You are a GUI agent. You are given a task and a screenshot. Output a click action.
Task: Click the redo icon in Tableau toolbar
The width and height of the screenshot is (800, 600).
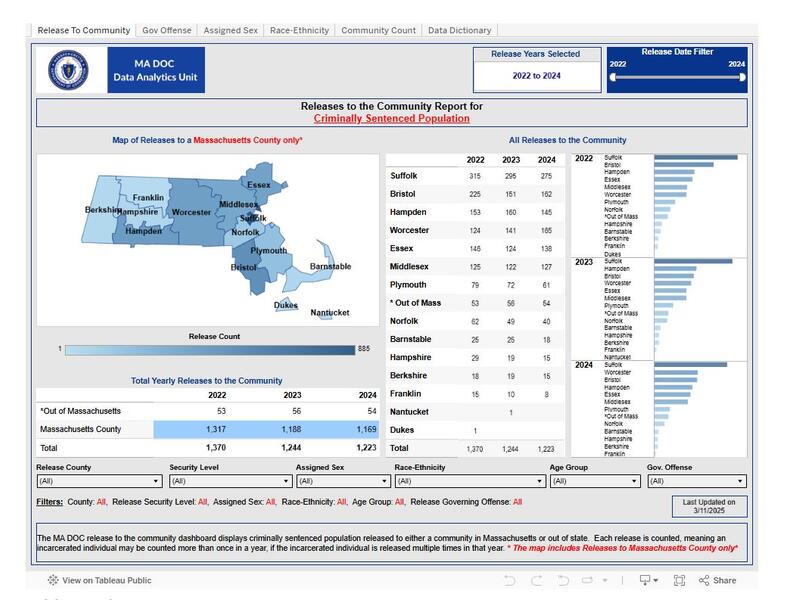[x=536, y=580]
